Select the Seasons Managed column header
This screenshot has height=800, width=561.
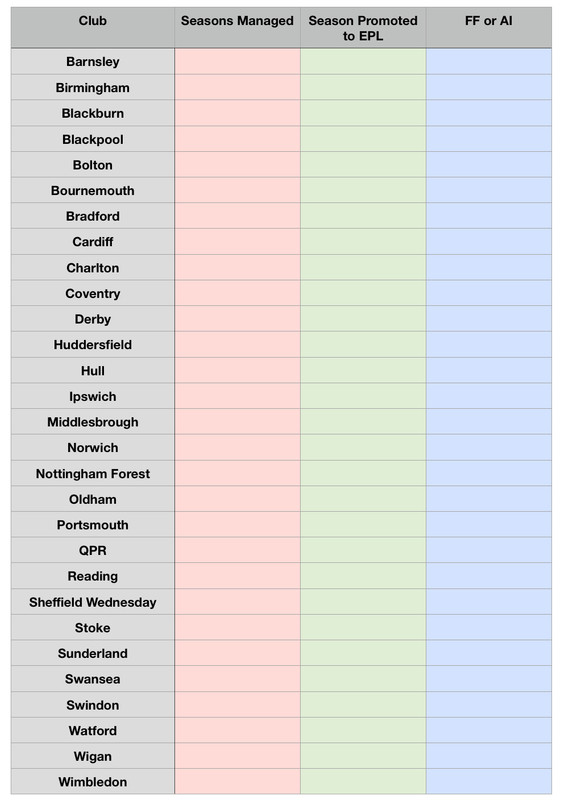tap(237, 28)
